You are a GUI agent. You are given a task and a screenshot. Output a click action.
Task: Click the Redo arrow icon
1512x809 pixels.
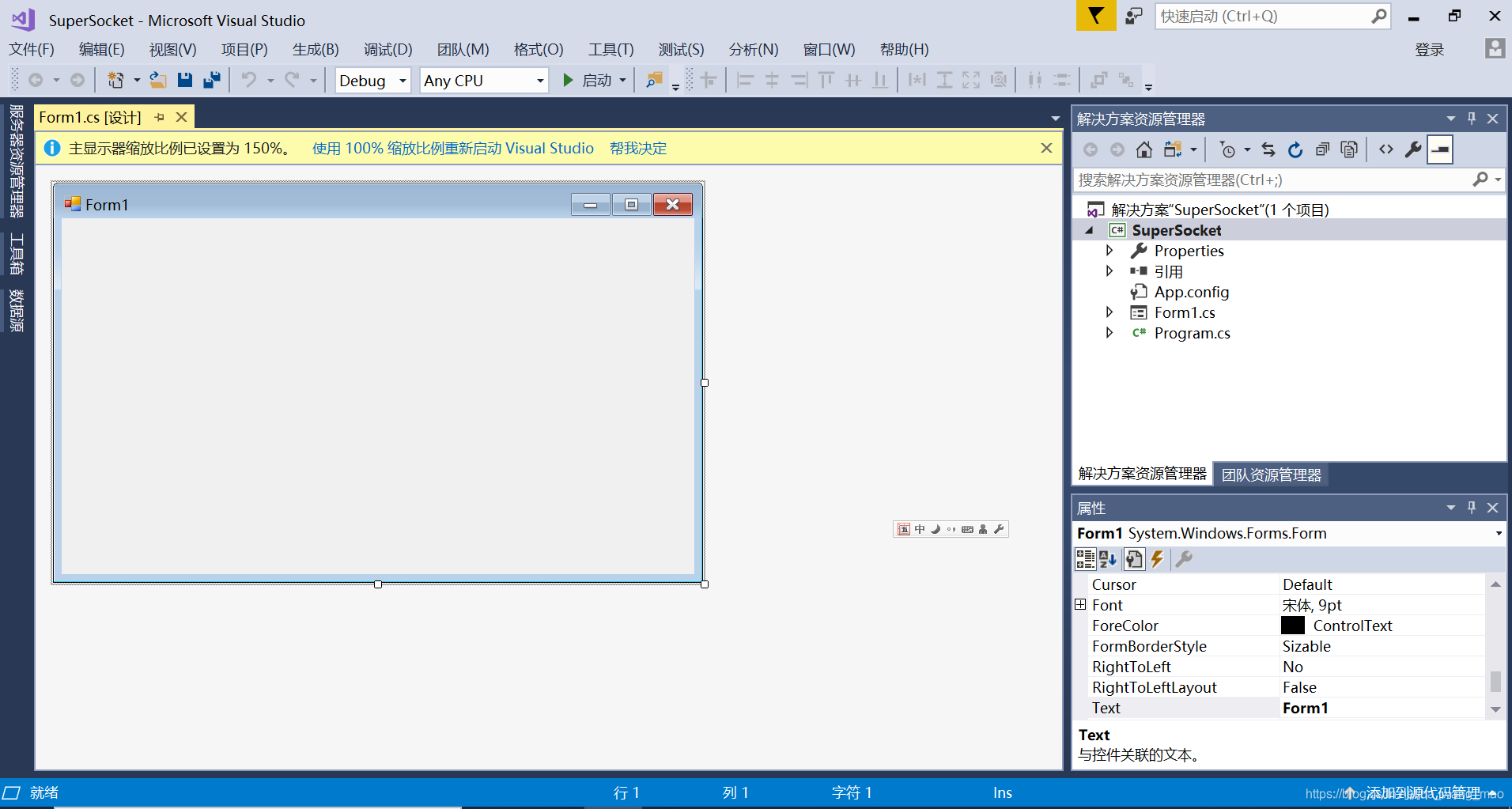pos(292,80)
